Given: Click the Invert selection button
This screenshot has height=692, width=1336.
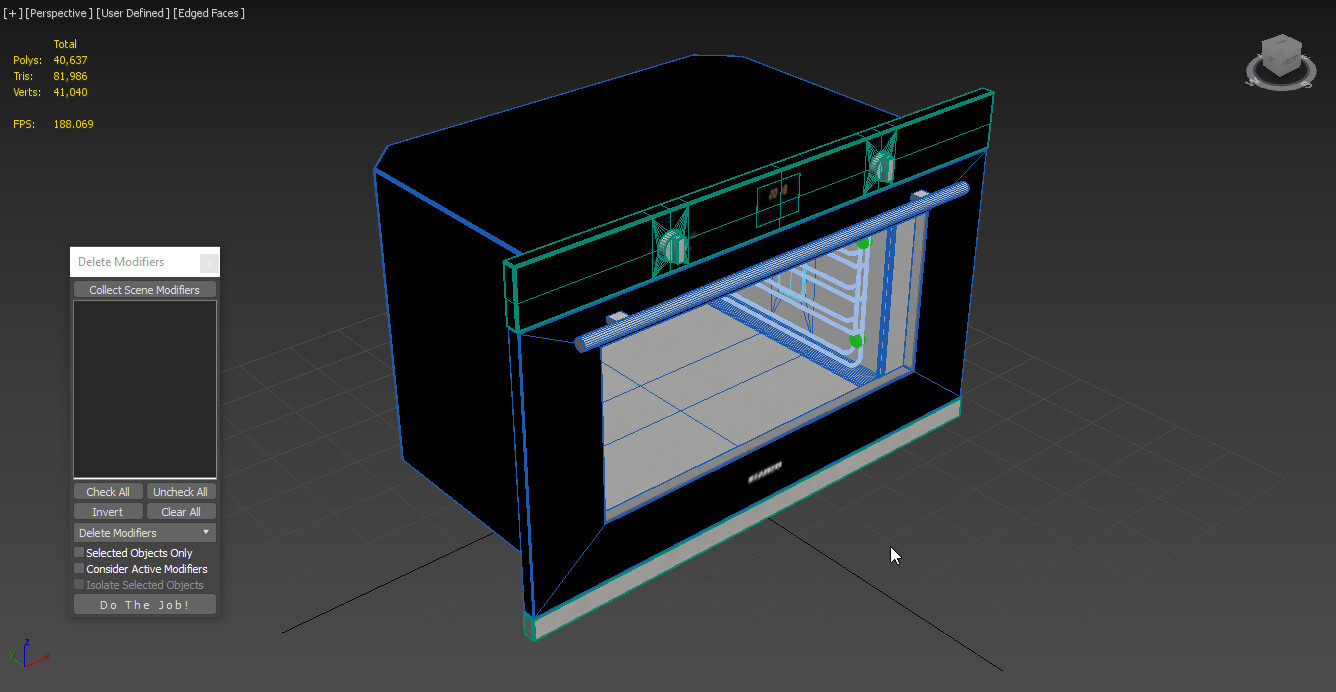Looking at the screenshot, I should (x=107, y=511).
